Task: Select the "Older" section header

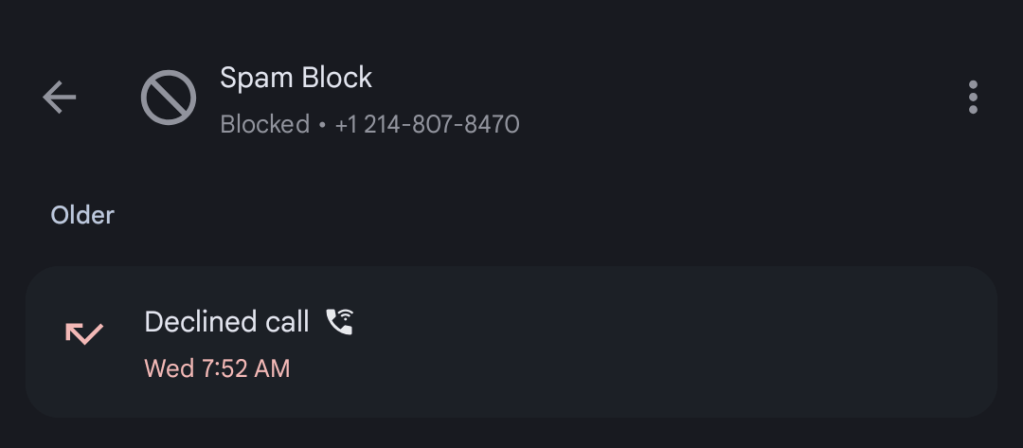Action: 82,215
